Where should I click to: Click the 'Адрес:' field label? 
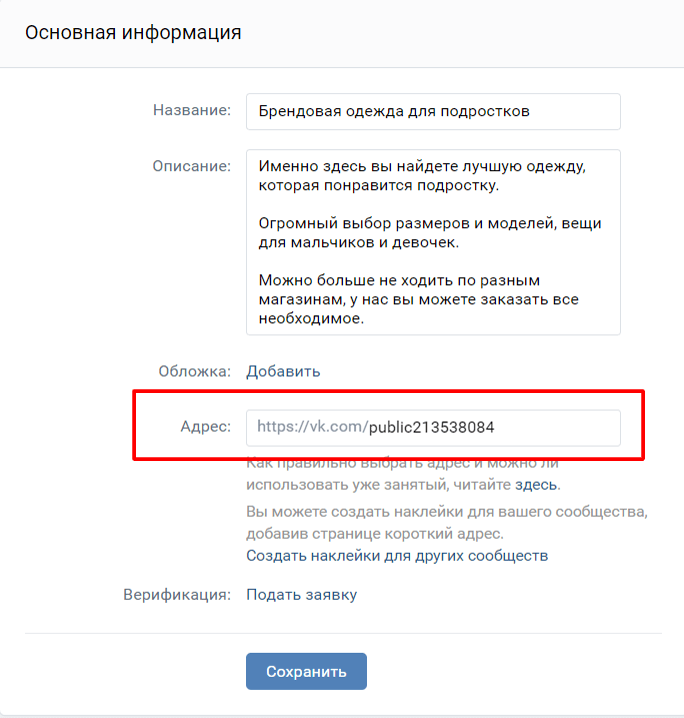tap(206, 427)
